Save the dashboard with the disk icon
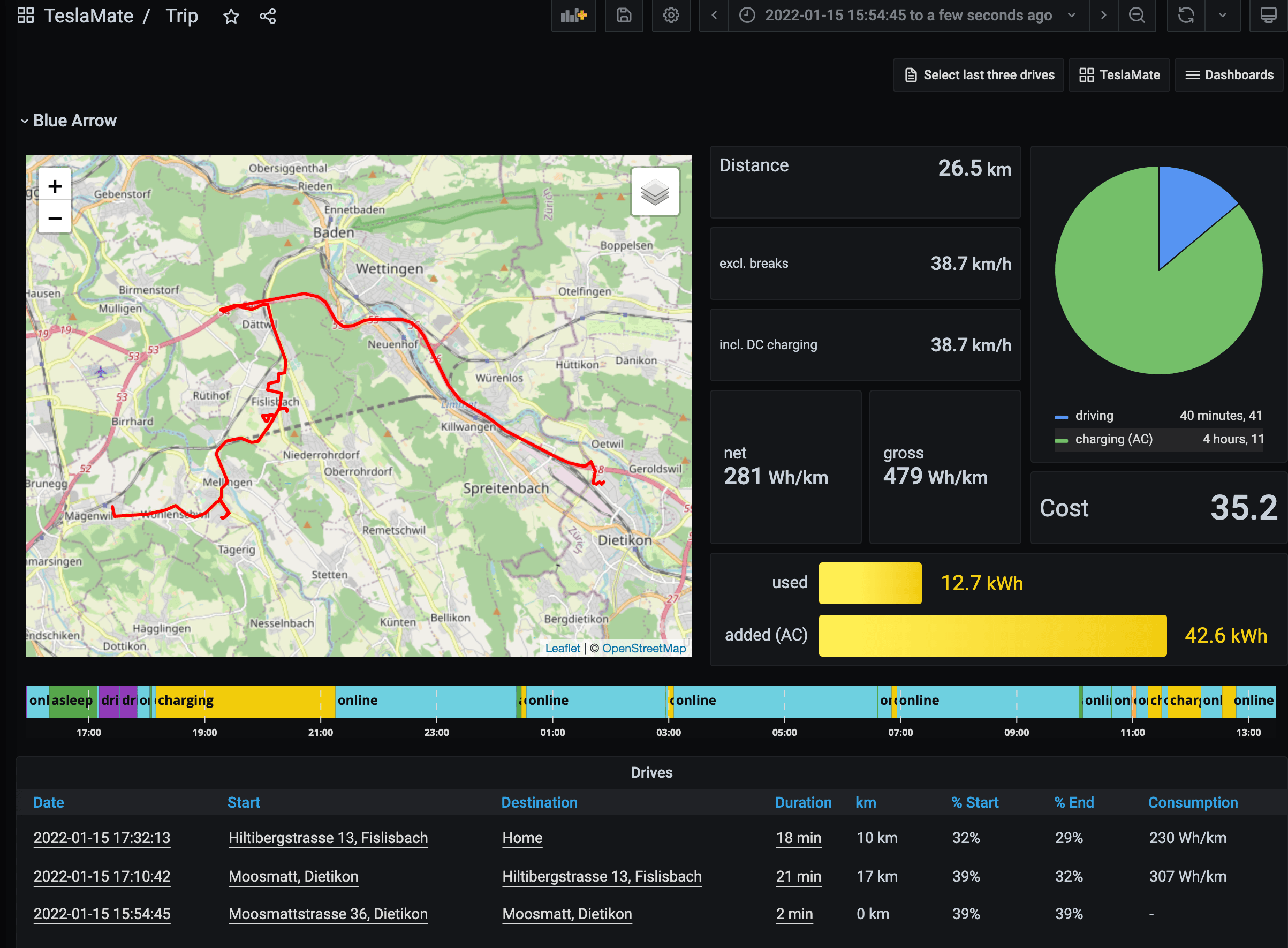1288x948 pixels. (x=623, y=16)
